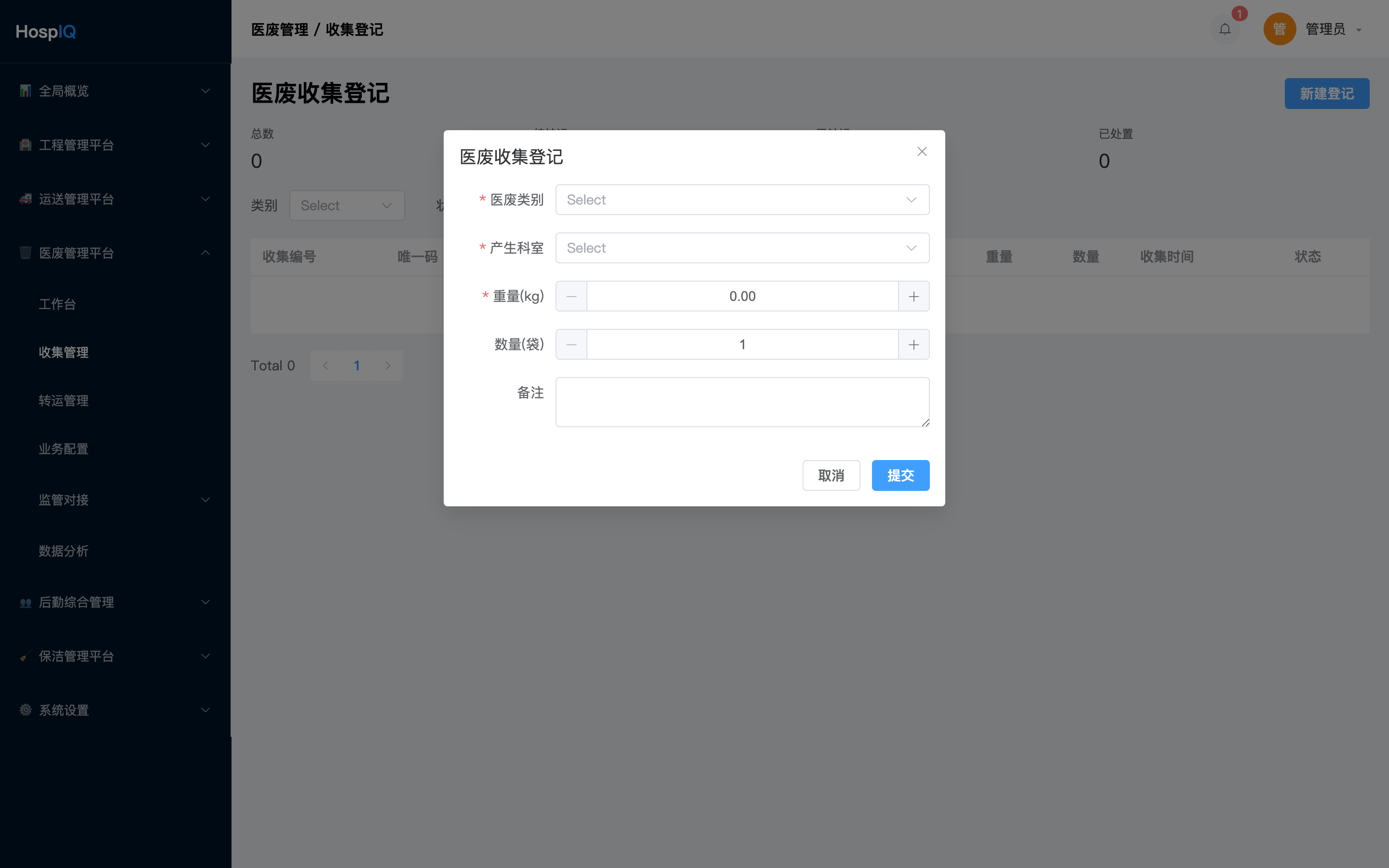Image resolution: width=1389 pixels, height=868 pixels.
Task: Open the 医废类别 select dropdown
Action: (742, 200)
